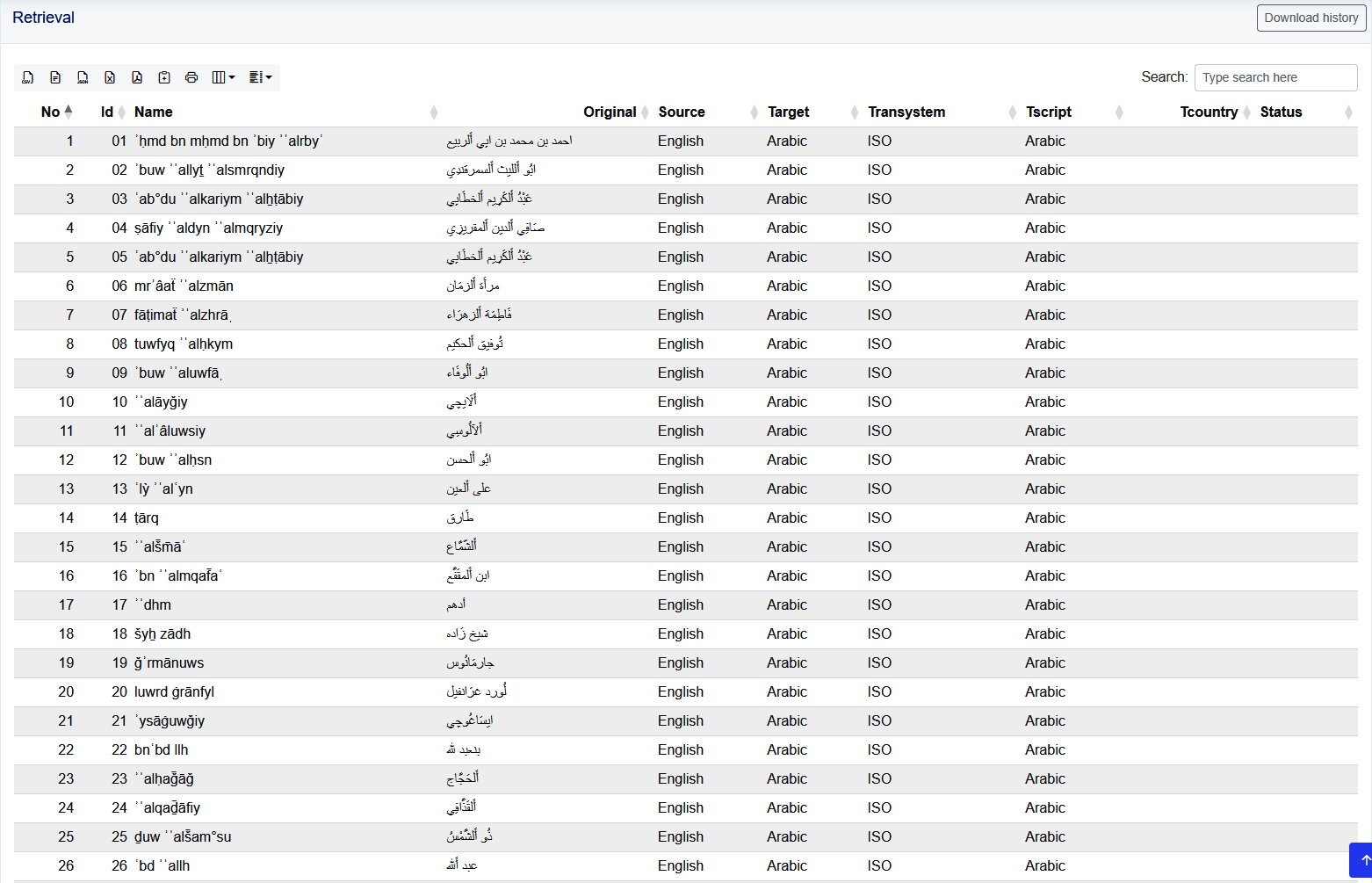The width and height of the screenshot is (1372, 883).
Task: Export the table as JSON
Action: (83, 77)
